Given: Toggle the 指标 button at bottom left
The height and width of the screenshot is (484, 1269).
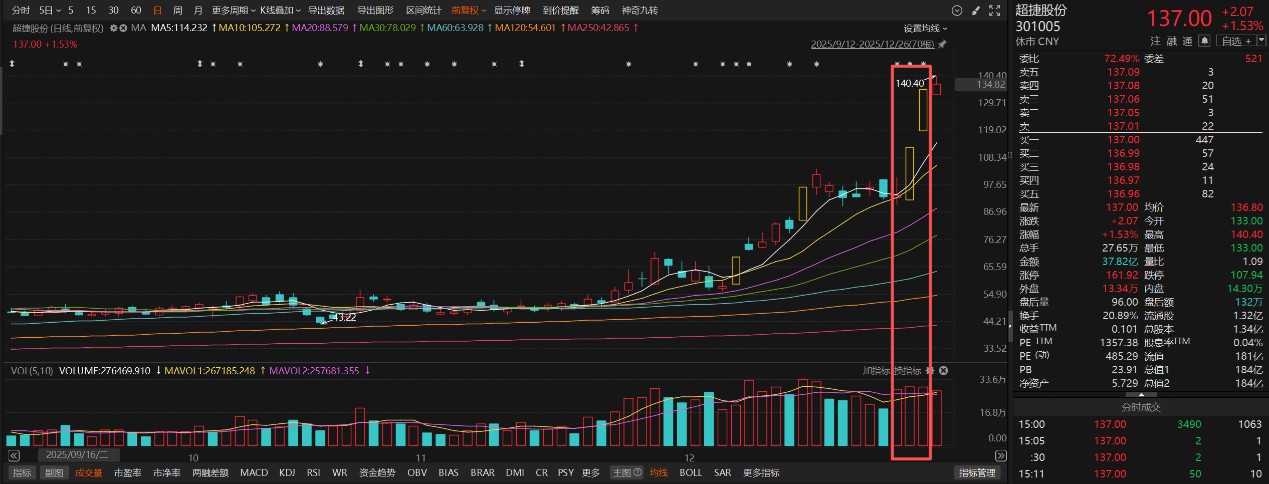Looking at the screenshot, I should [21, 473].
